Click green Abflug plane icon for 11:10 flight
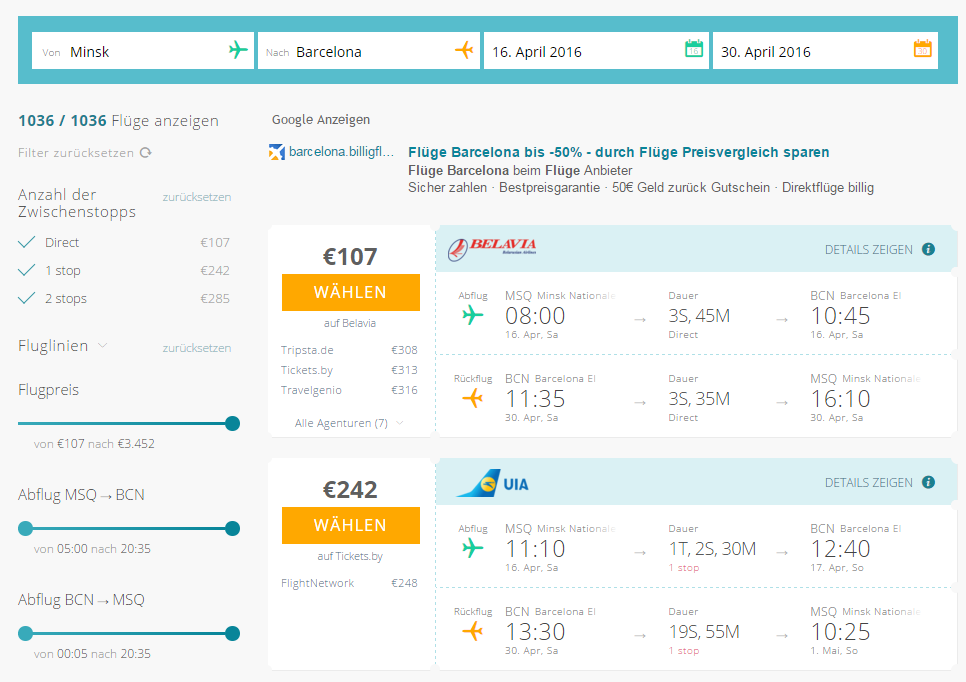 [x=473, y=548]
